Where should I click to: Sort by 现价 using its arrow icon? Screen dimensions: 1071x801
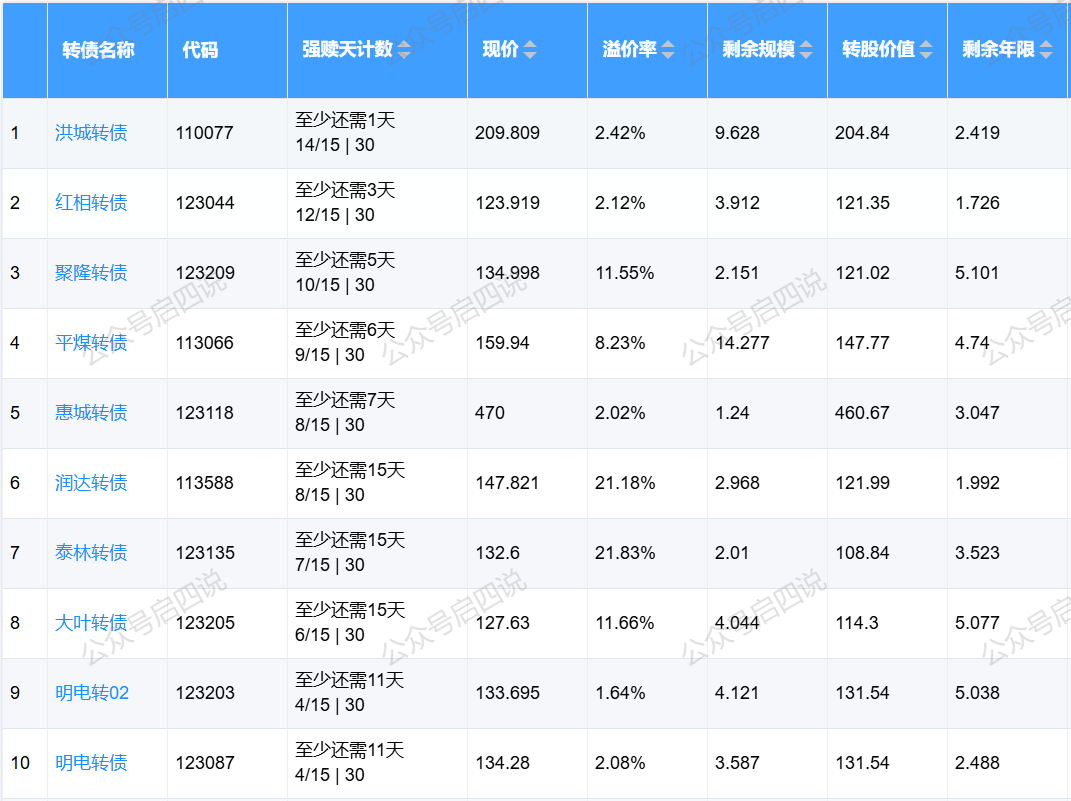point(530,50)
